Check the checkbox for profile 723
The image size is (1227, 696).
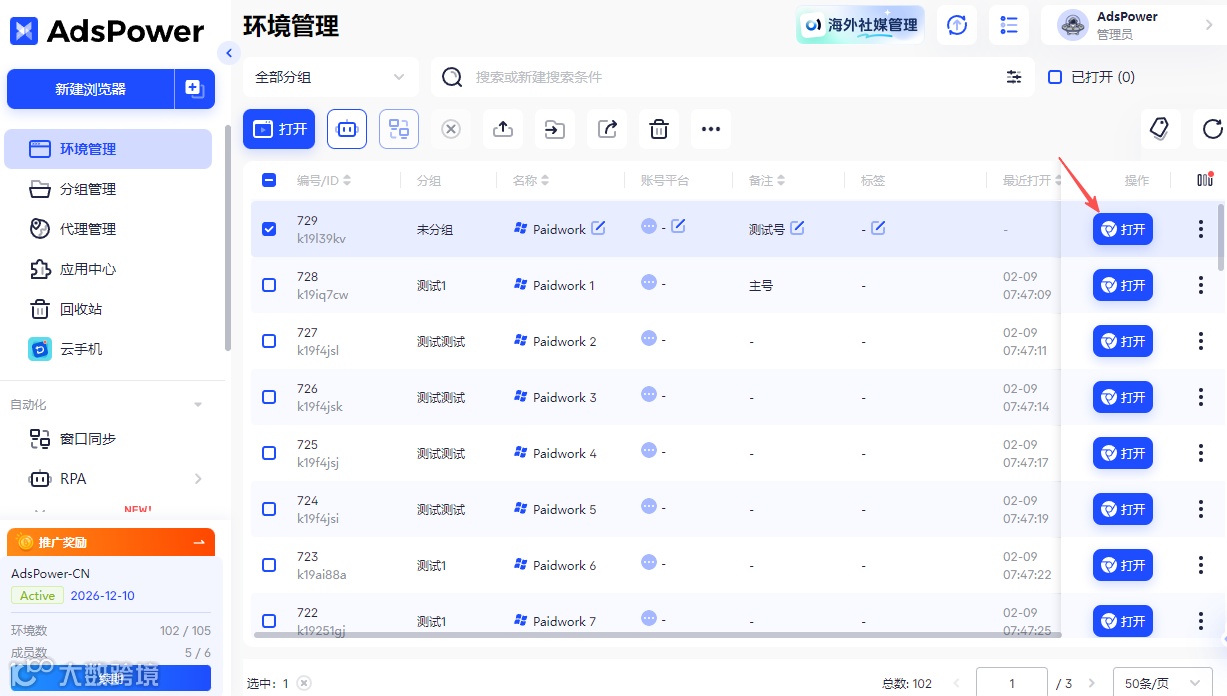click(269, 565)
